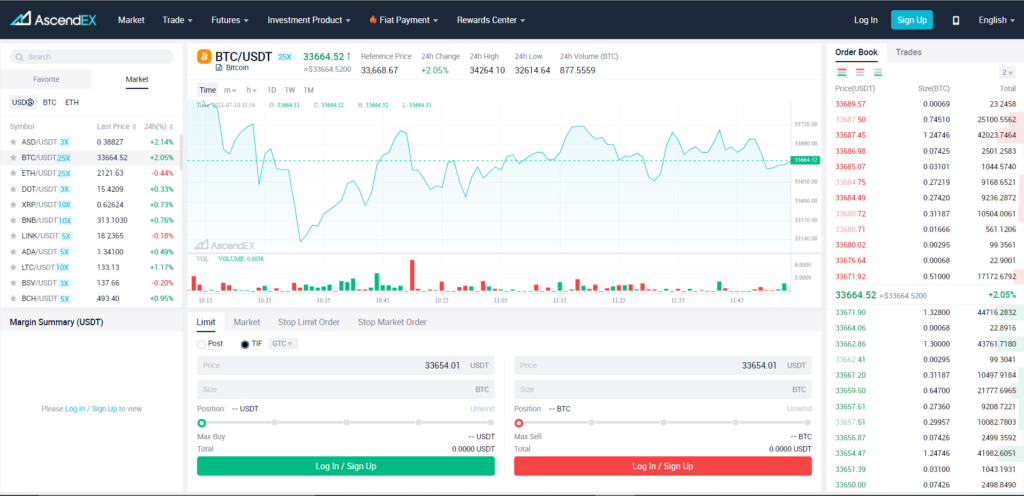Click the 25X leverage badge in header
Image resolution: width=1024 pixels, height=496 pixels.
pos(285,57)
